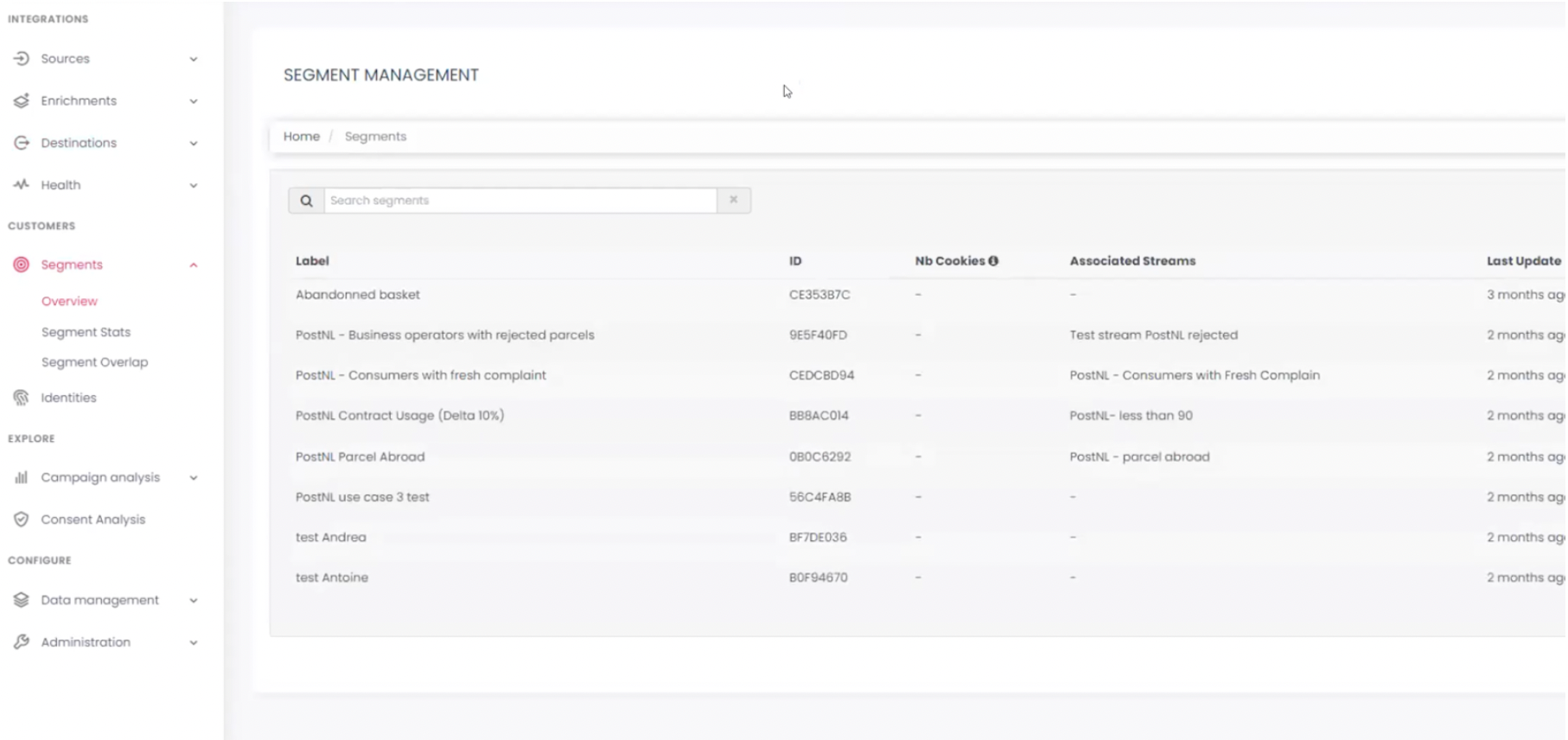Open the Sources menu item

point(65,59)
